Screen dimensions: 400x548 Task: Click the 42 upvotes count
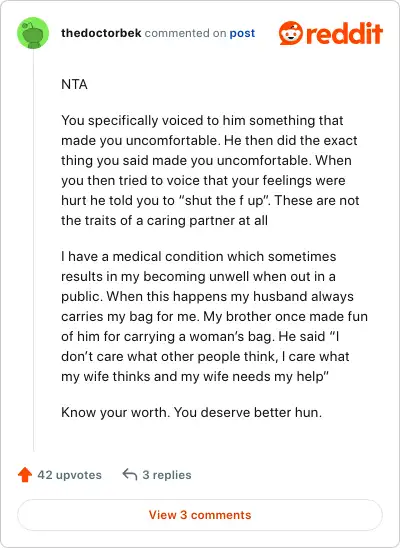pos(70,475)
